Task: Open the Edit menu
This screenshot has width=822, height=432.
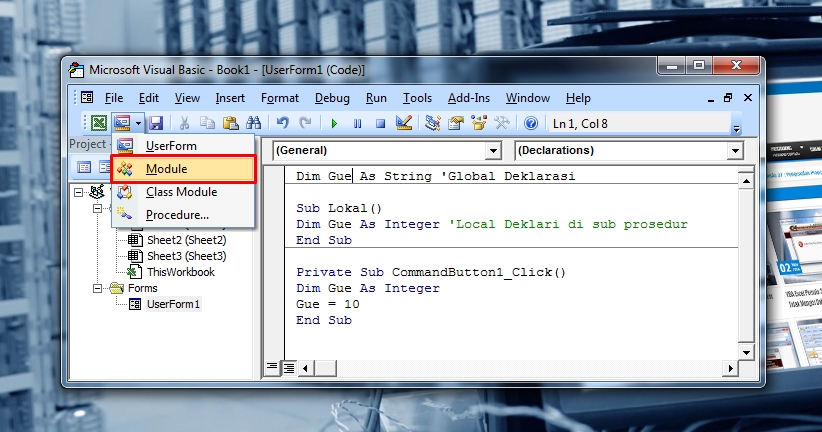Action: (x=148, y=98)
